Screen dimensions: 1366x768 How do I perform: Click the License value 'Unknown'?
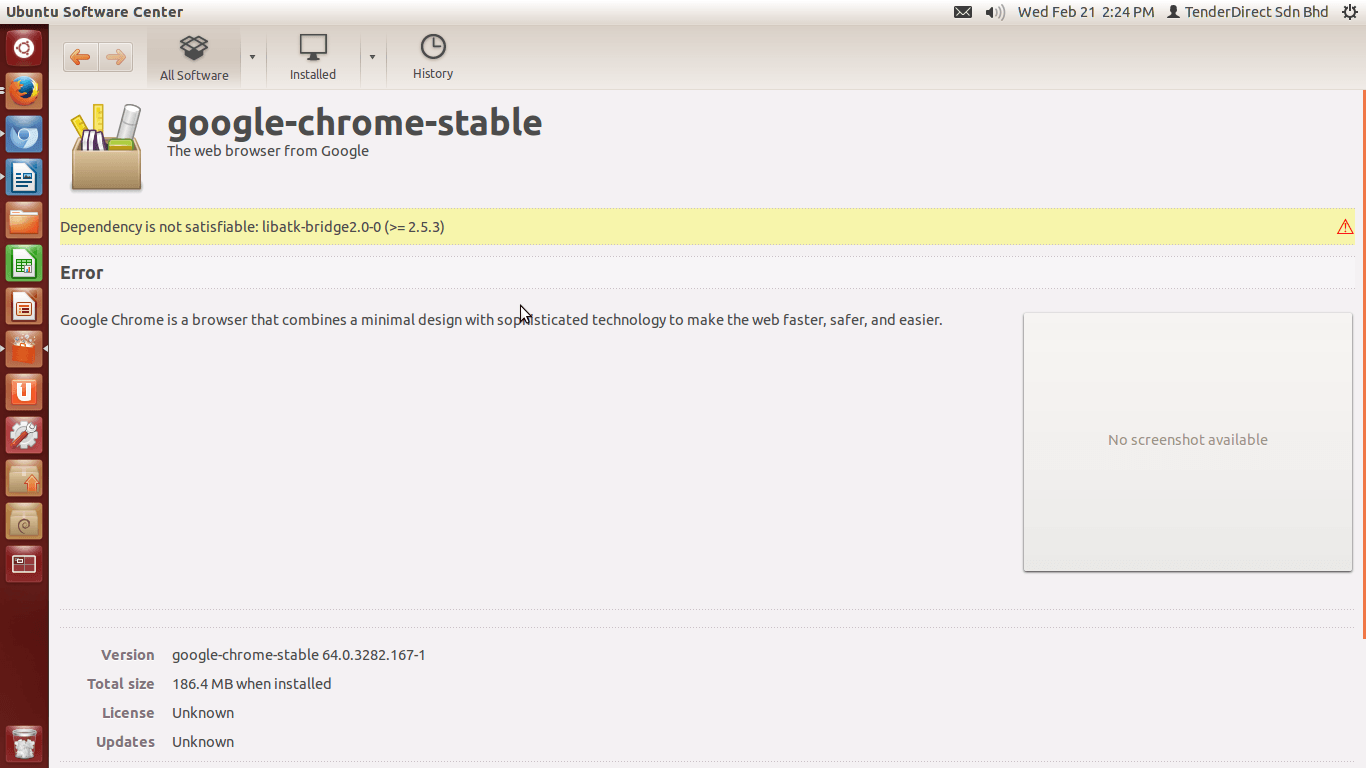coord(203,713)
